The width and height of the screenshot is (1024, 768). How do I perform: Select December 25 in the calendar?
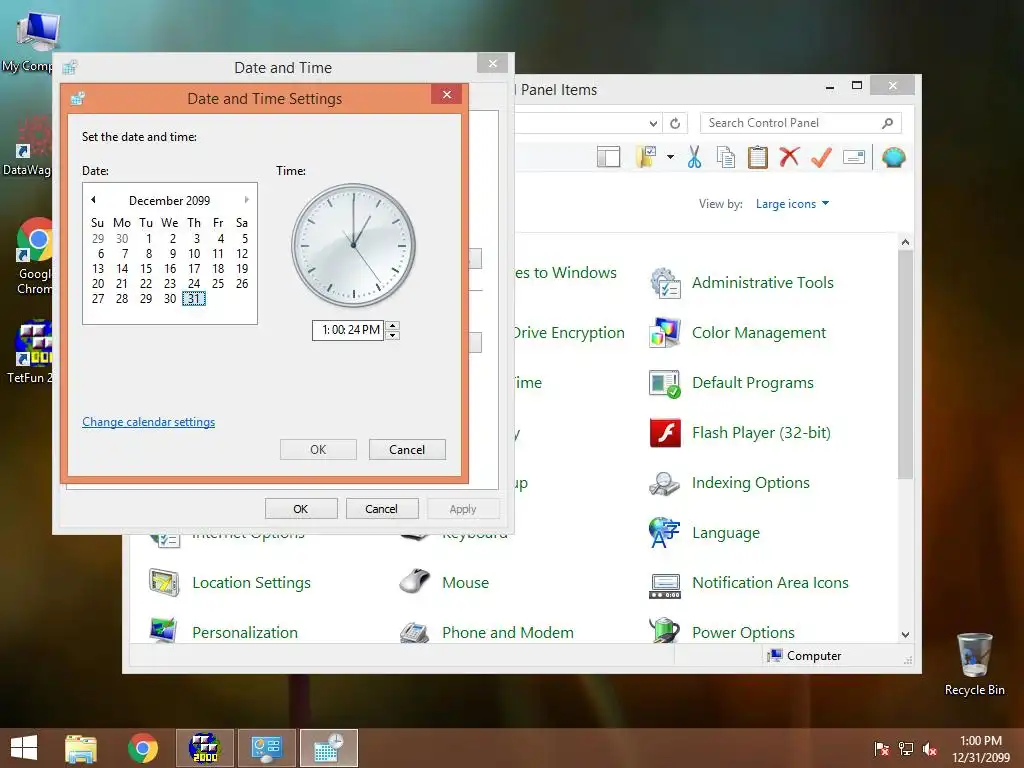(217, 283)
